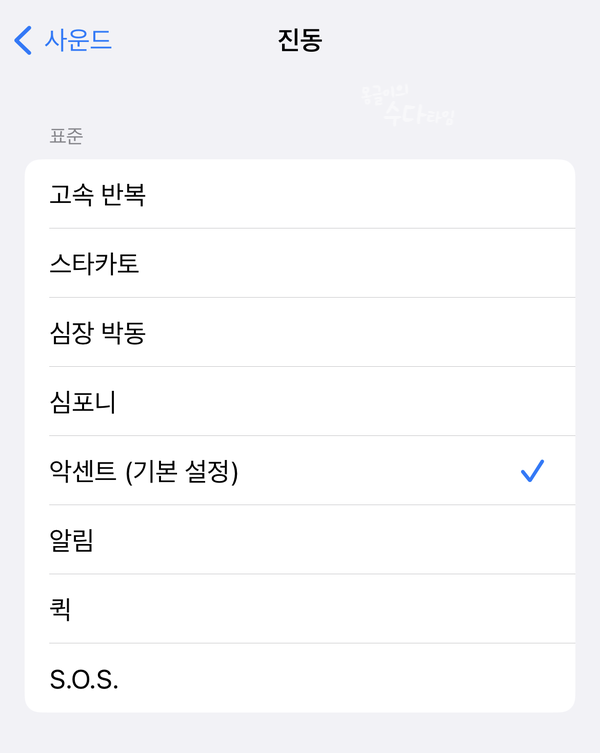Pick the 심포니 vibration option
Image resolution: width=600 pixels, height=753 pixels.
click(300, 401)
